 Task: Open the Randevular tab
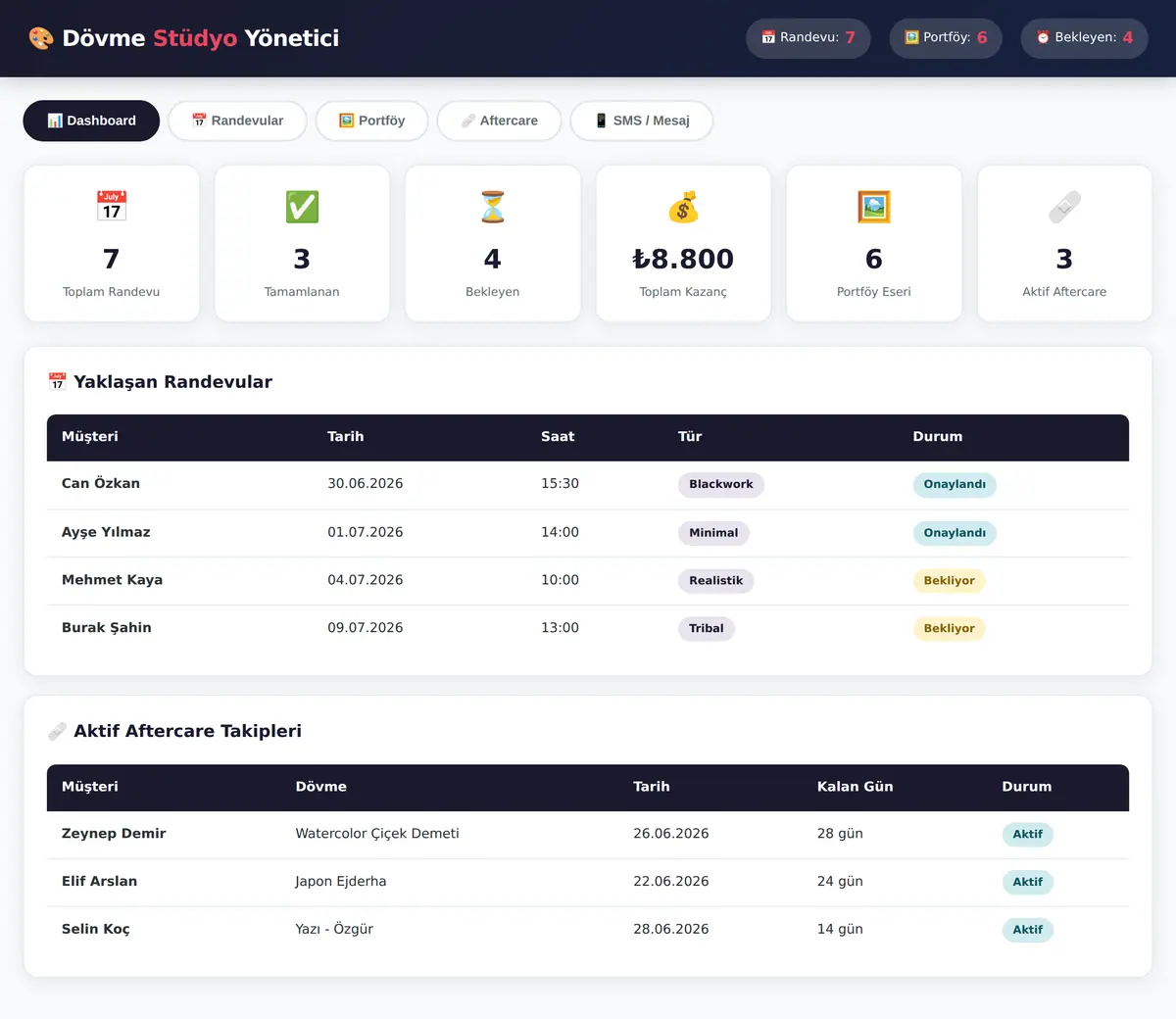coord(237,121)
